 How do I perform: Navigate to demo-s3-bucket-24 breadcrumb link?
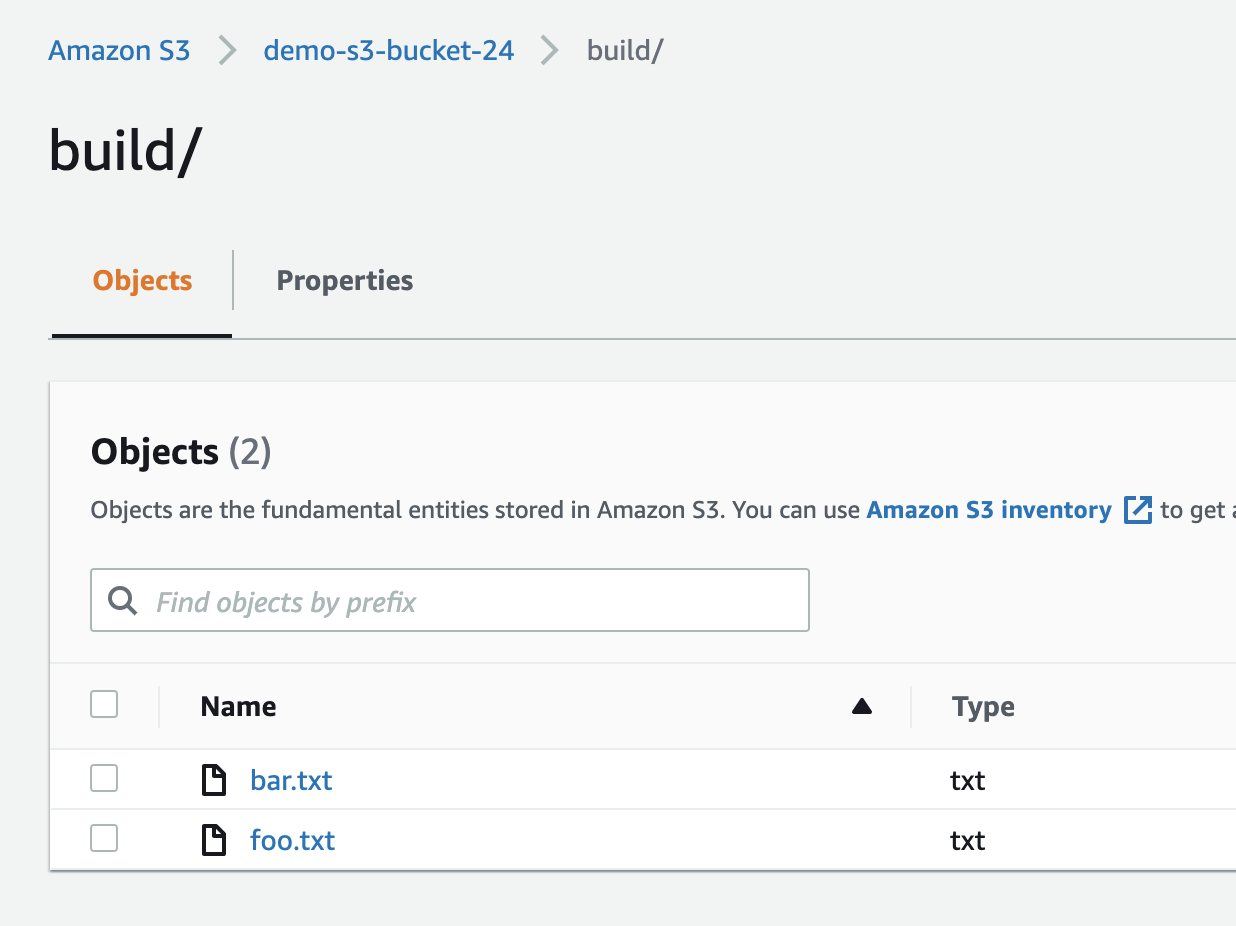[x=388, y=50]
